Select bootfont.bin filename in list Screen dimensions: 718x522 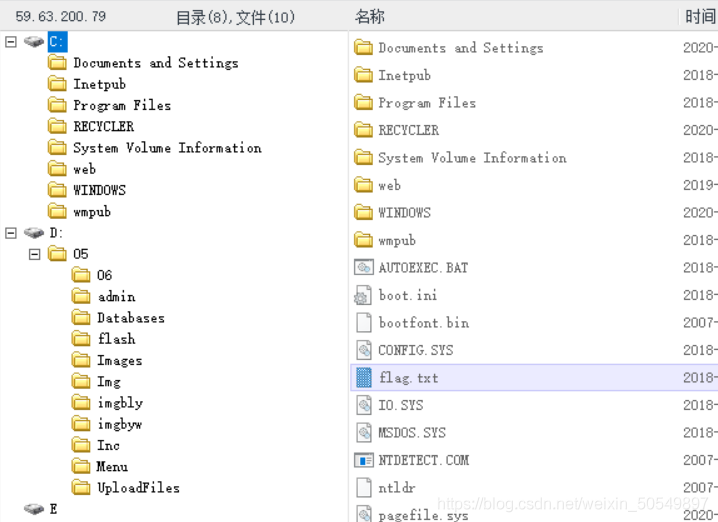(424, 323)
